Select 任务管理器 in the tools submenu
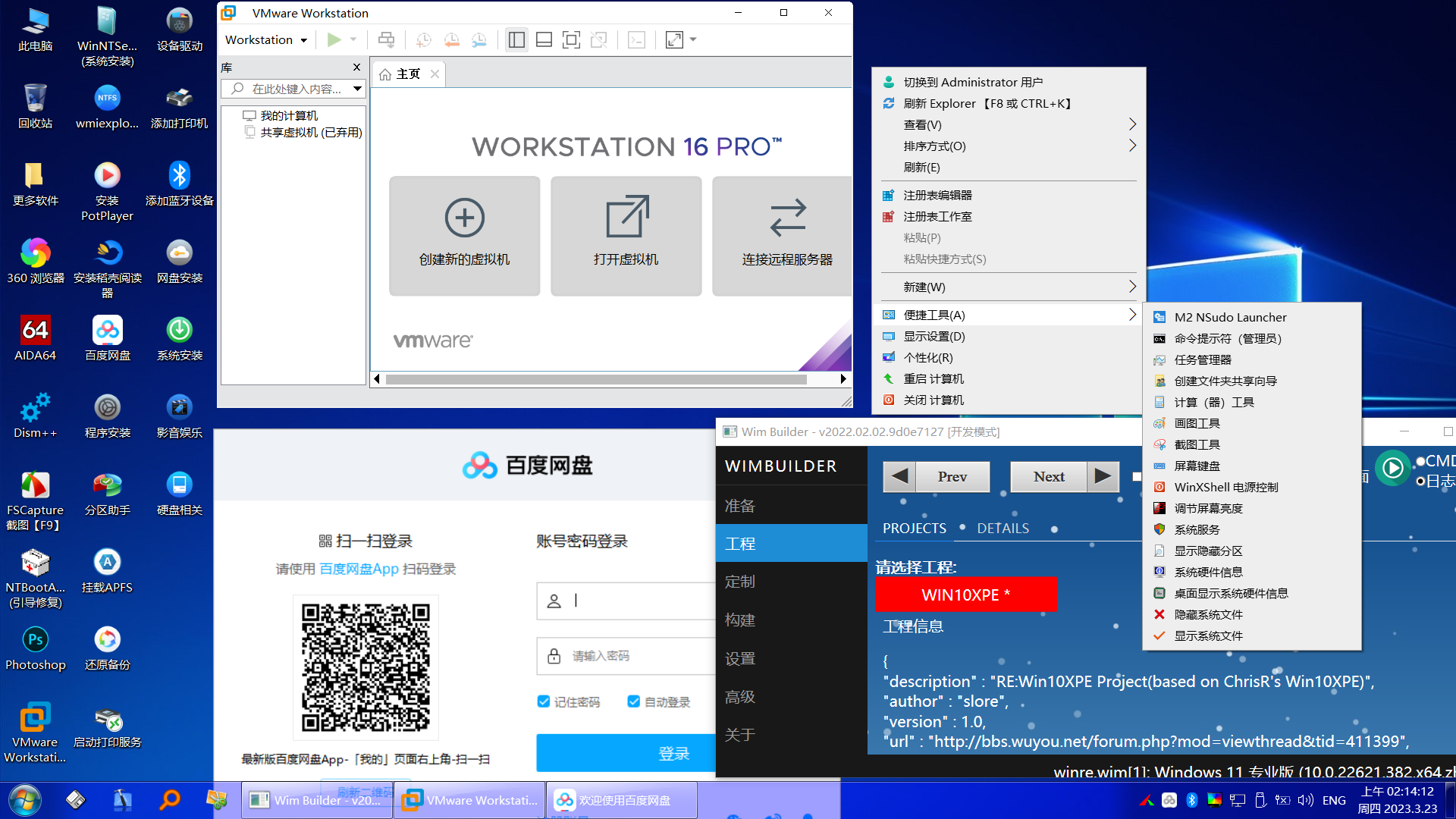The width and height of the screenshot is (1456, 819). (1252, 359)
